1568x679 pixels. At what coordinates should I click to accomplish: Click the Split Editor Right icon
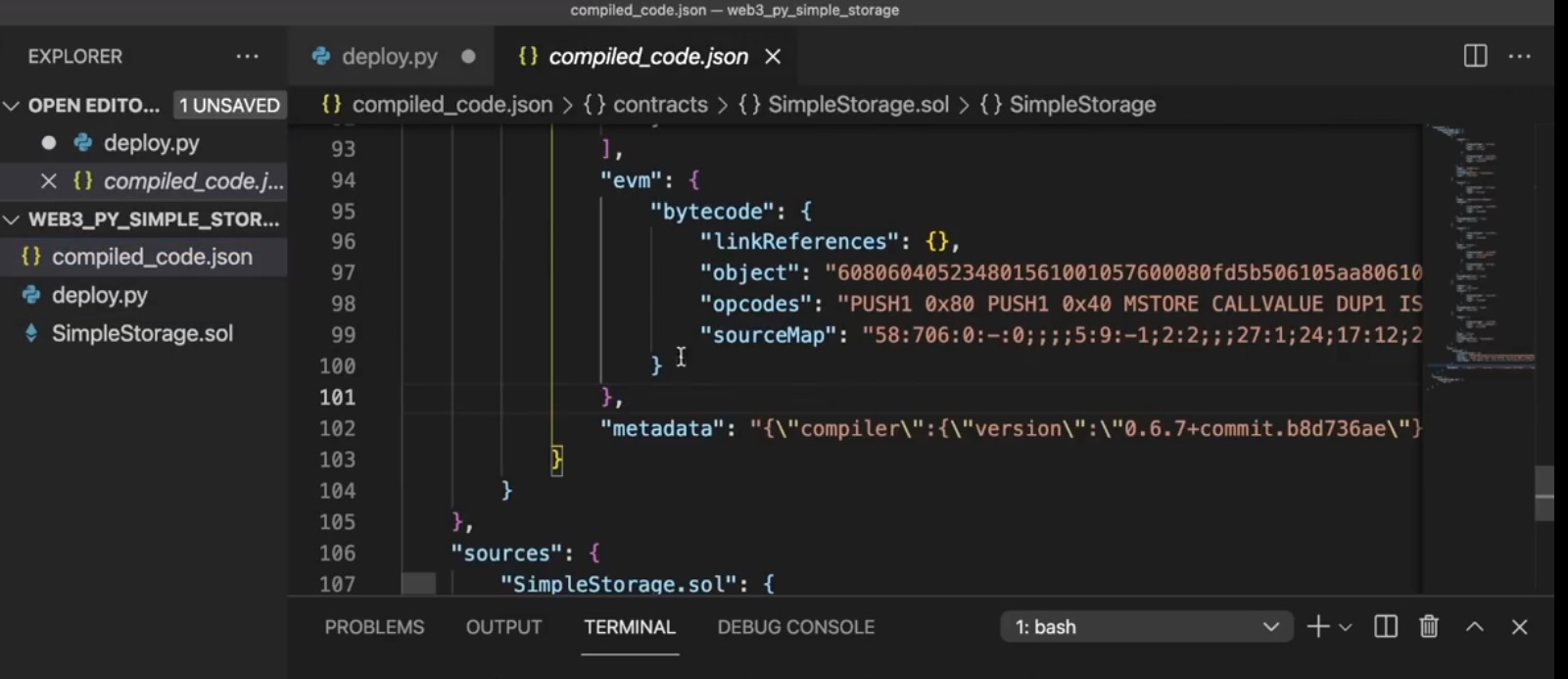click(1475, 57)
